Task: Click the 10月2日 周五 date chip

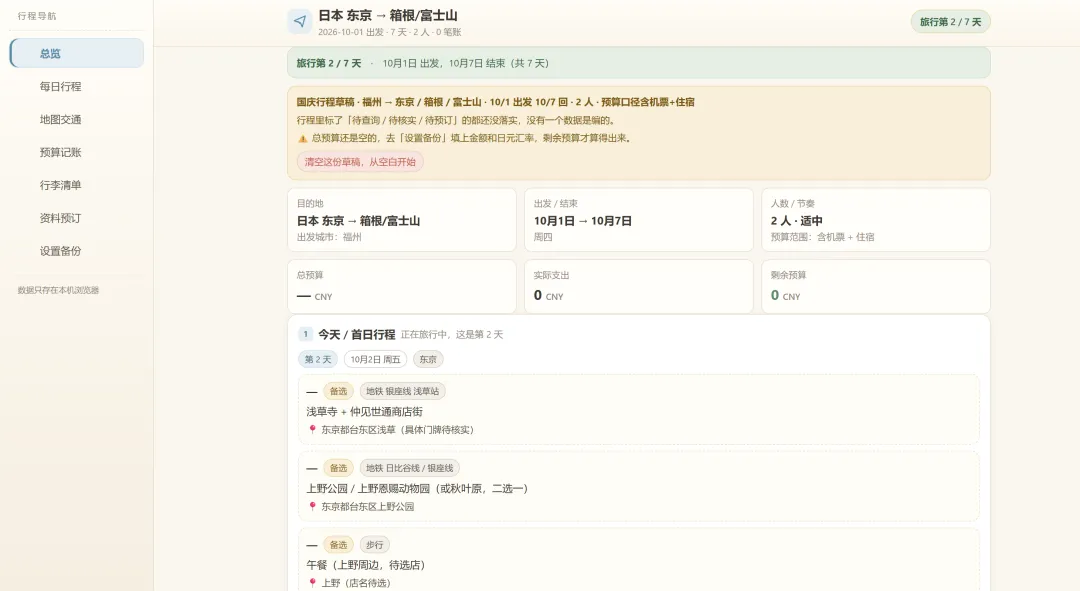Action: [x=375, y=360]
